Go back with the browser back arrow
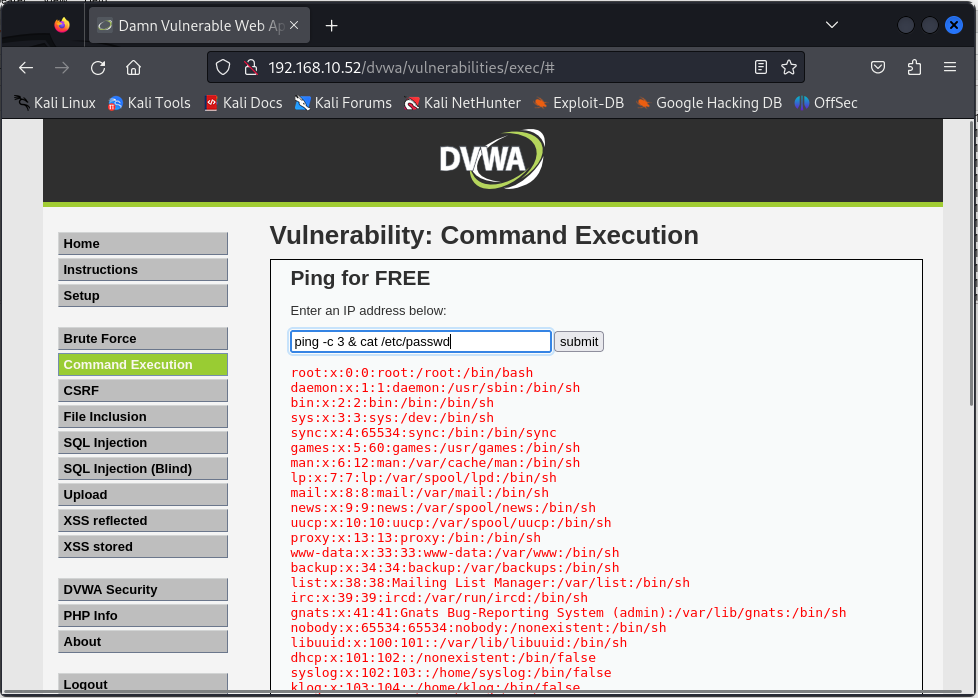This screenshot has height=698, width=978. click(x=26, y=67)
